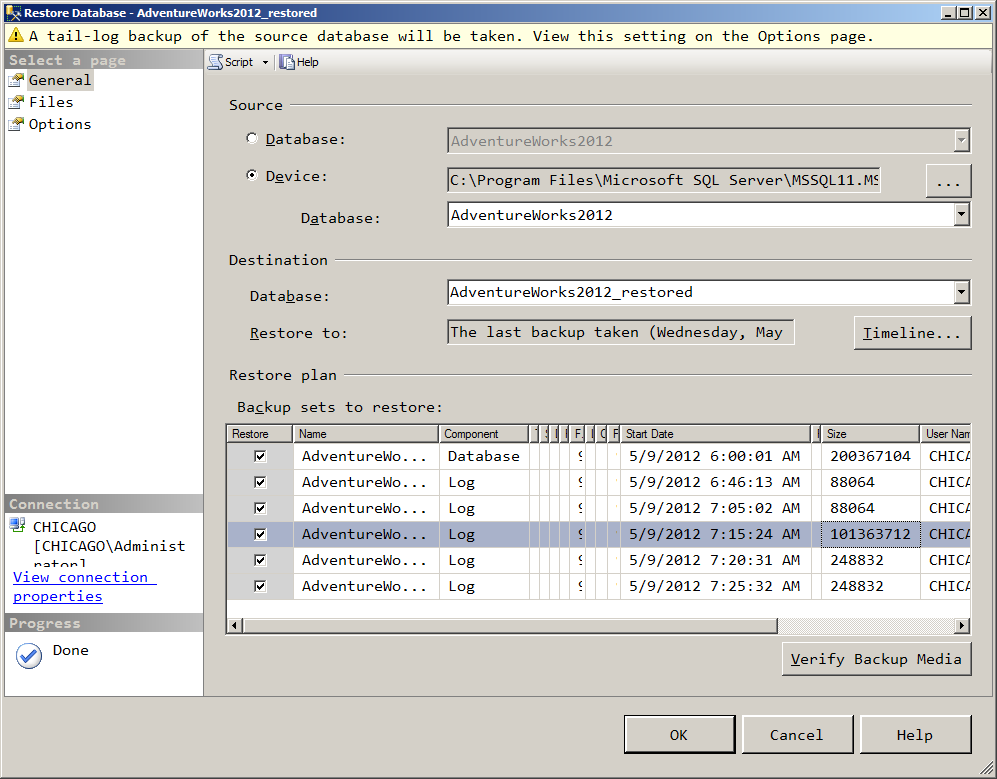The height and width of the screenshot is (779, 997).
Task: Click the CHICAGO server connection icon
Action: click(x=18, y=525)
